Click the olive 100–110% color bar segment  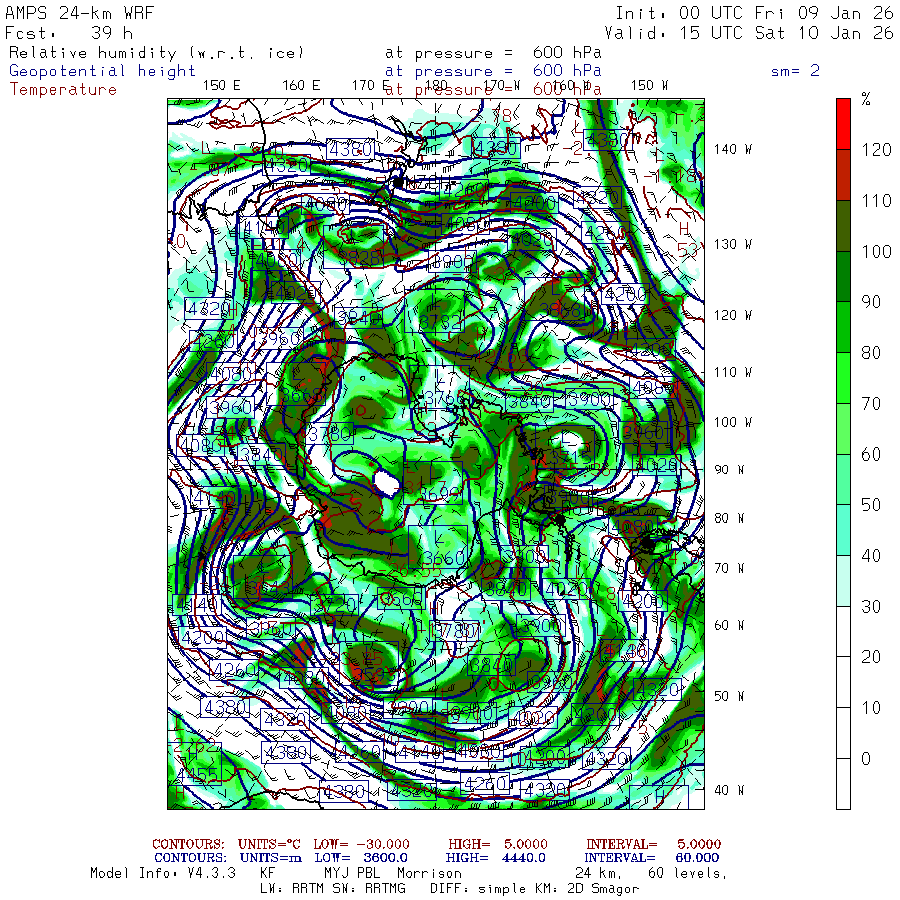tap(843, 226)
